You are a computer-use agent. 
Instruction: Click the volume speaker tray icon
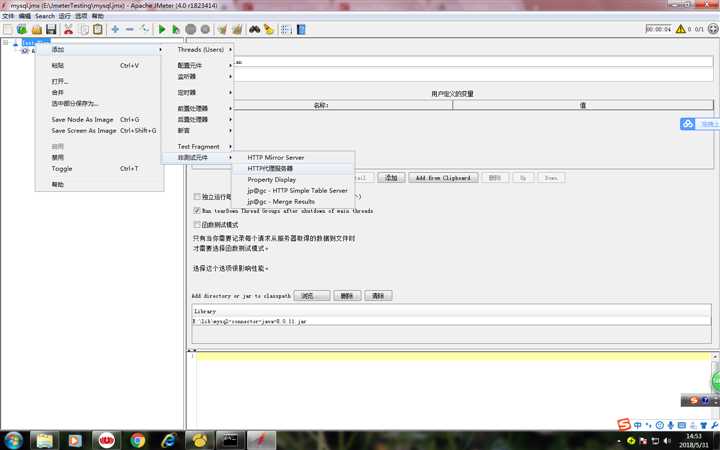click(667, 441)
